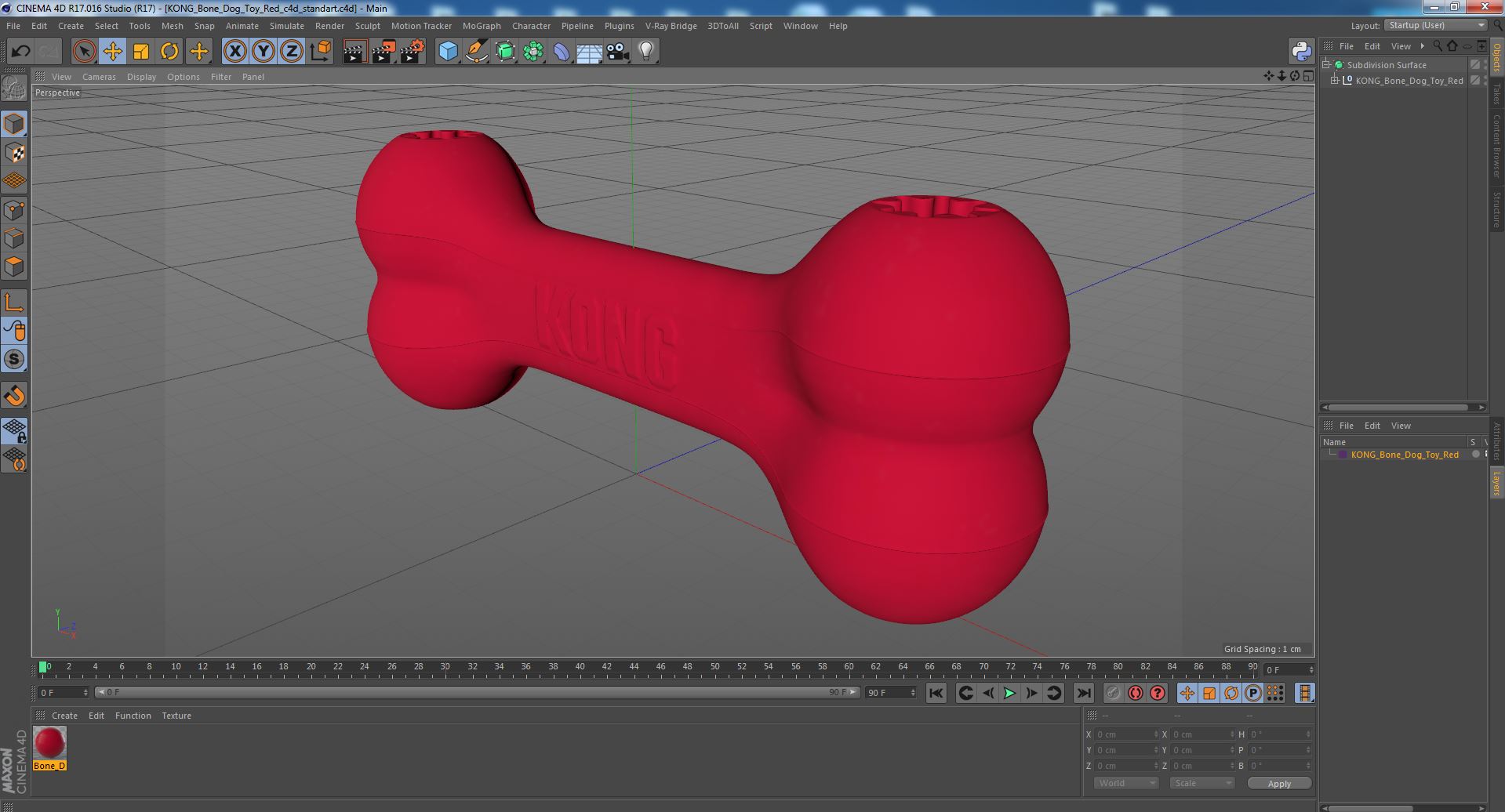Select Polygons mode in sidebar

click(14, 266)
